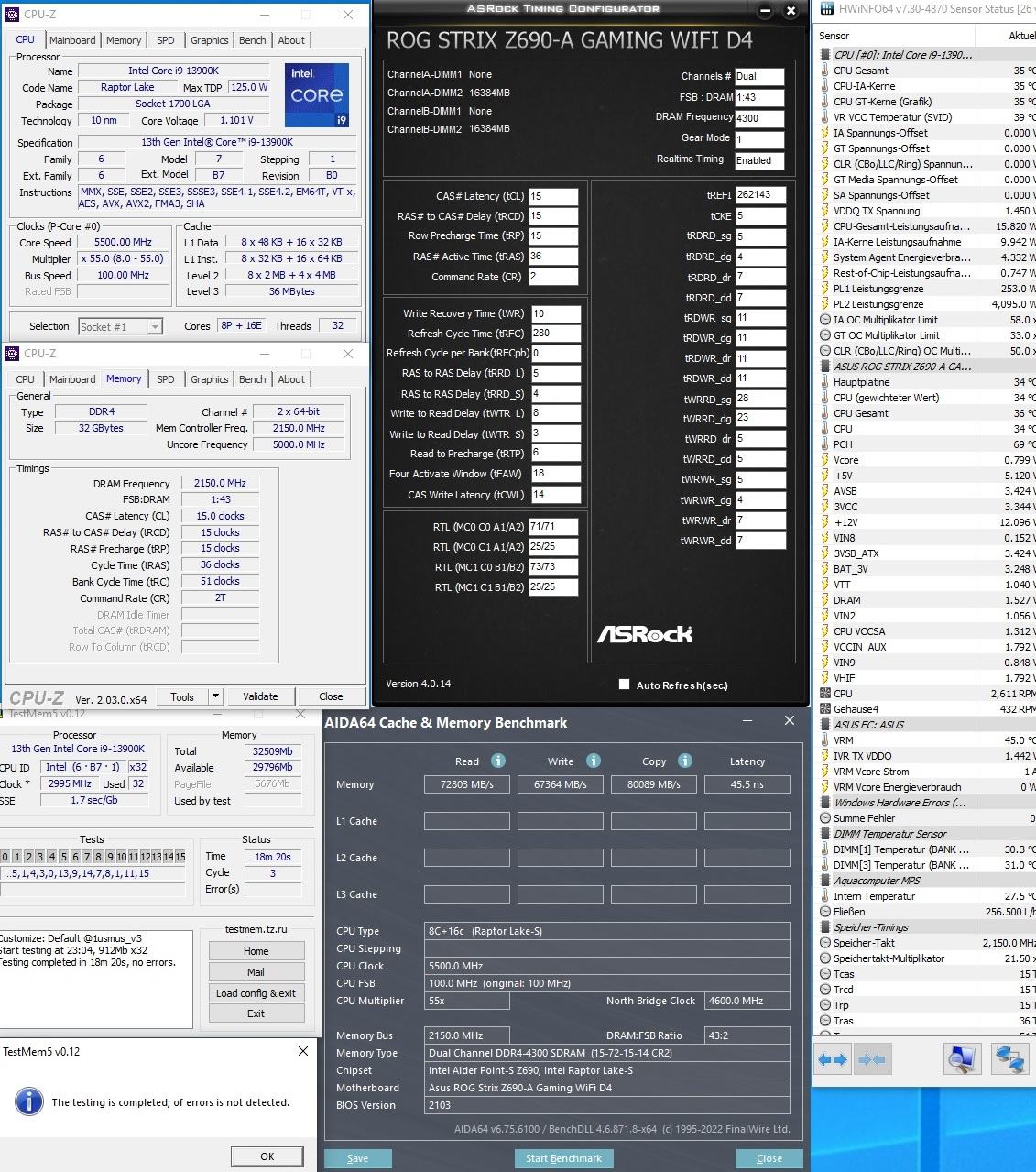Click HWiNFO network computers icon
Screen dimensions: 1036x1172
(x=1009, y=1059)
